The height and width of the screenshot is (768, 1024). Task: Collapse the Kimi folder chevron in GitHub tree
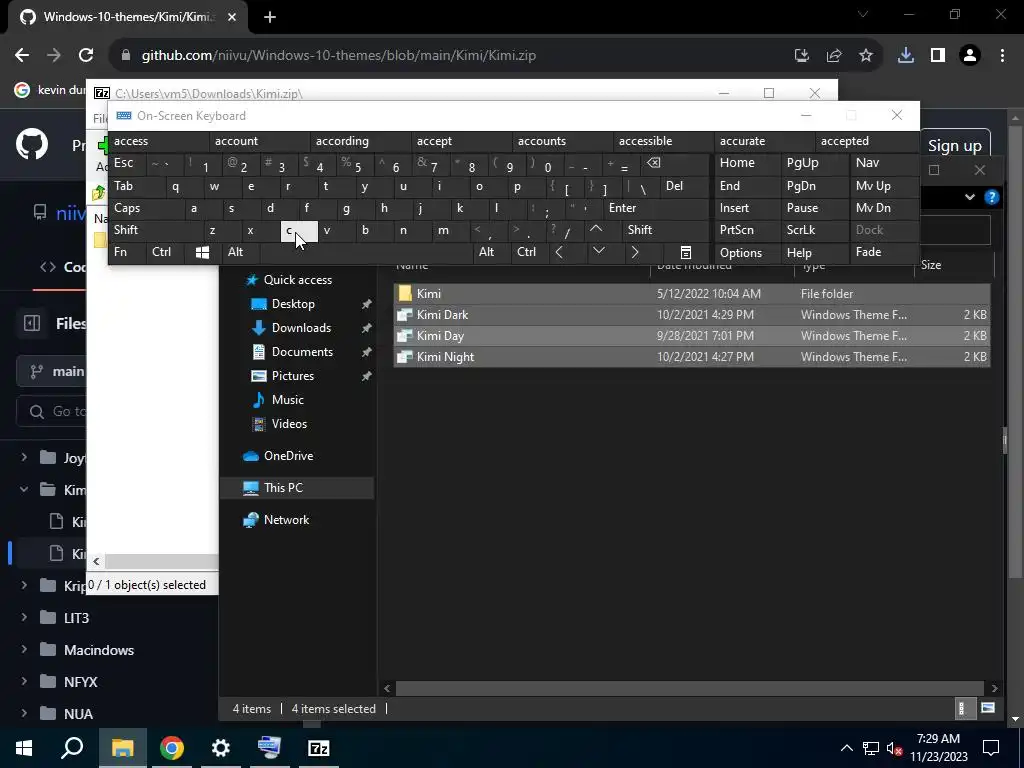[24, 489]
